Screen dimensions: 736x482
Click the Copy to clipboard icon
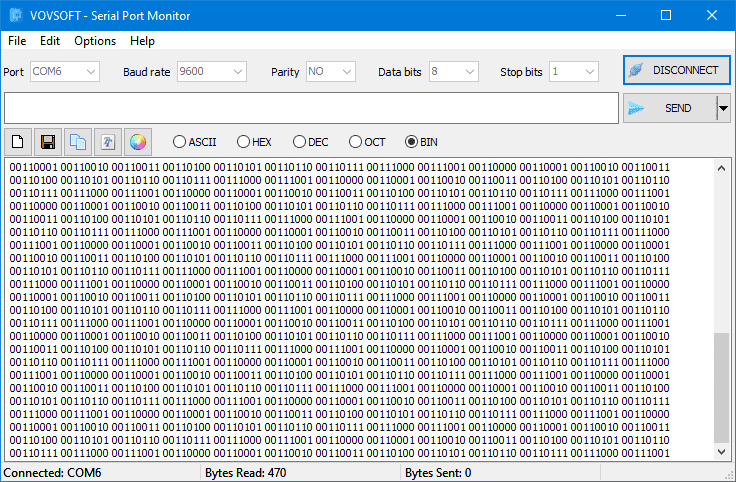78,142
